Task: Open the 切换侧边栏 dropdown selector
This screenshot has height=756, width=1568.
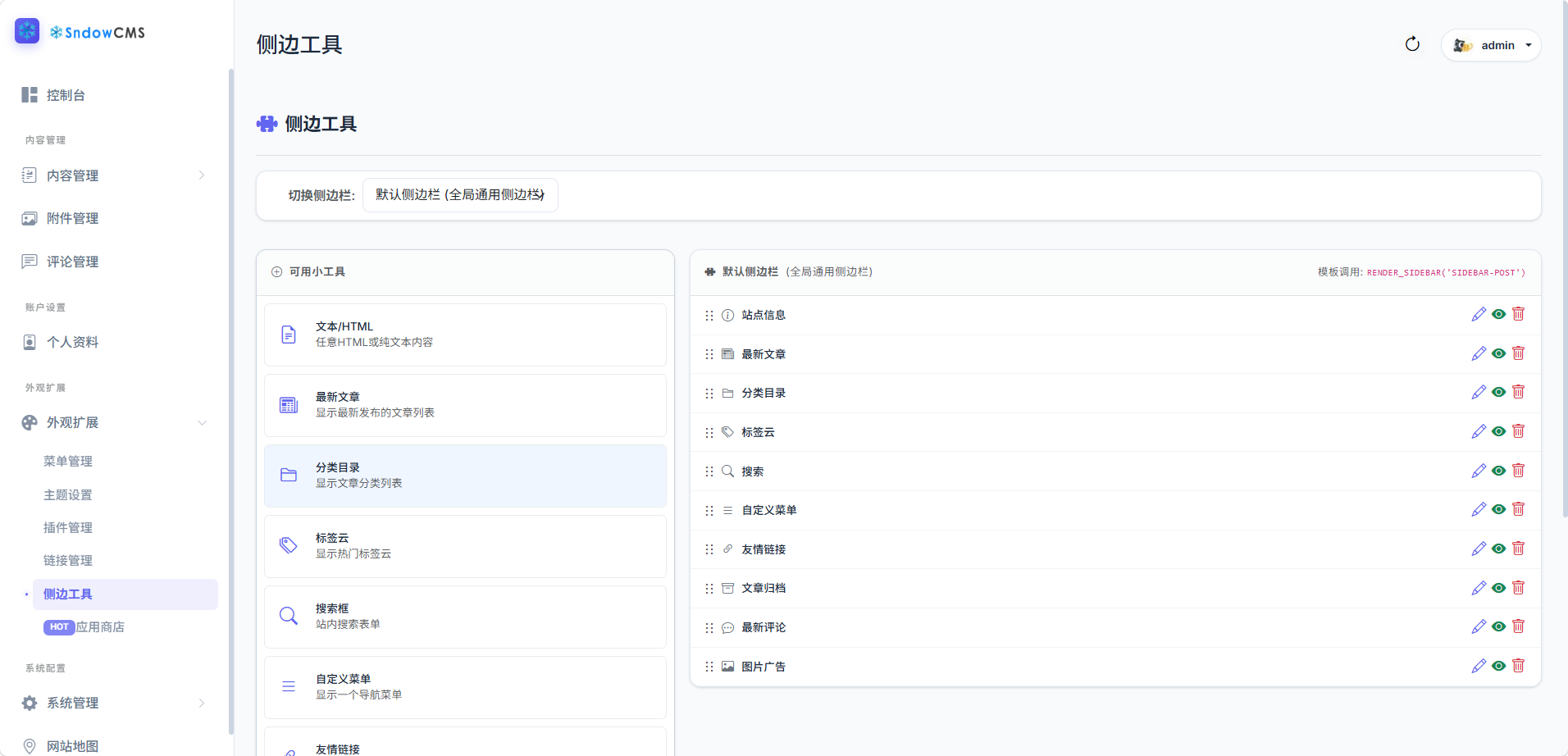Action: (x=460, y=195)
